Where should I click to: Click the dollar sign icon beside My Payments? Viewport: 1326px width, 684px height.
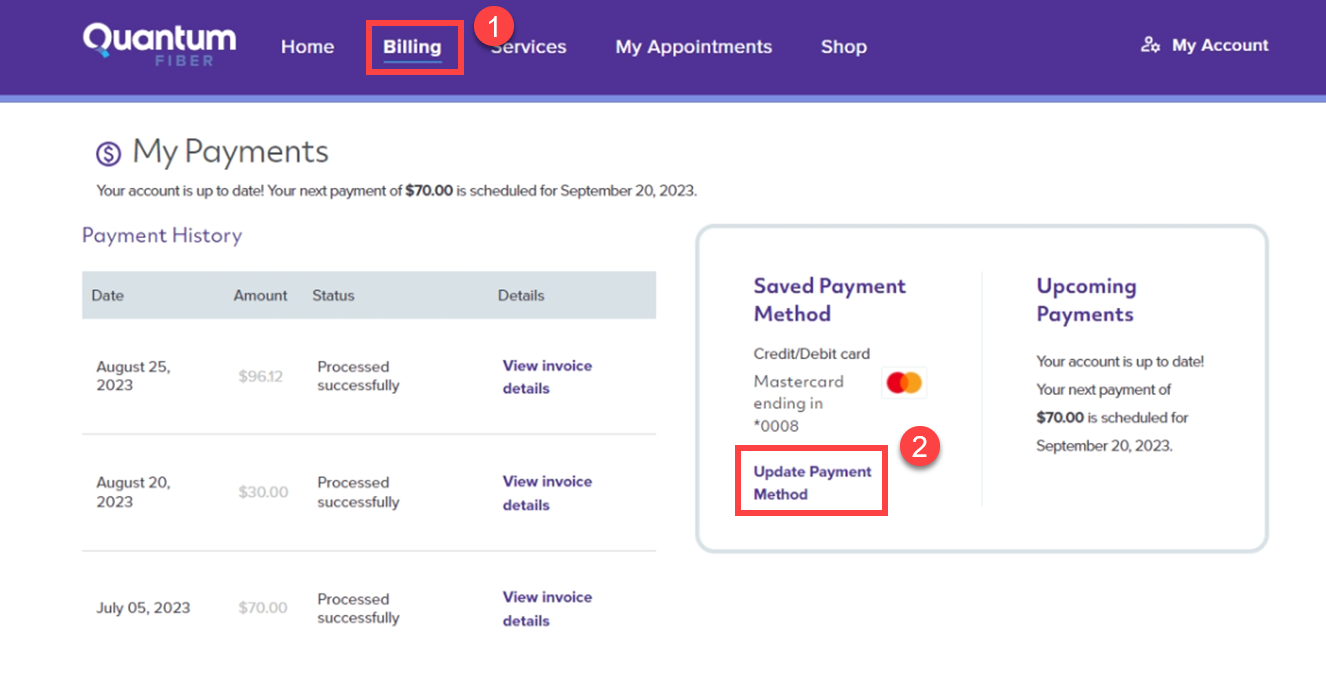point(110,151)
